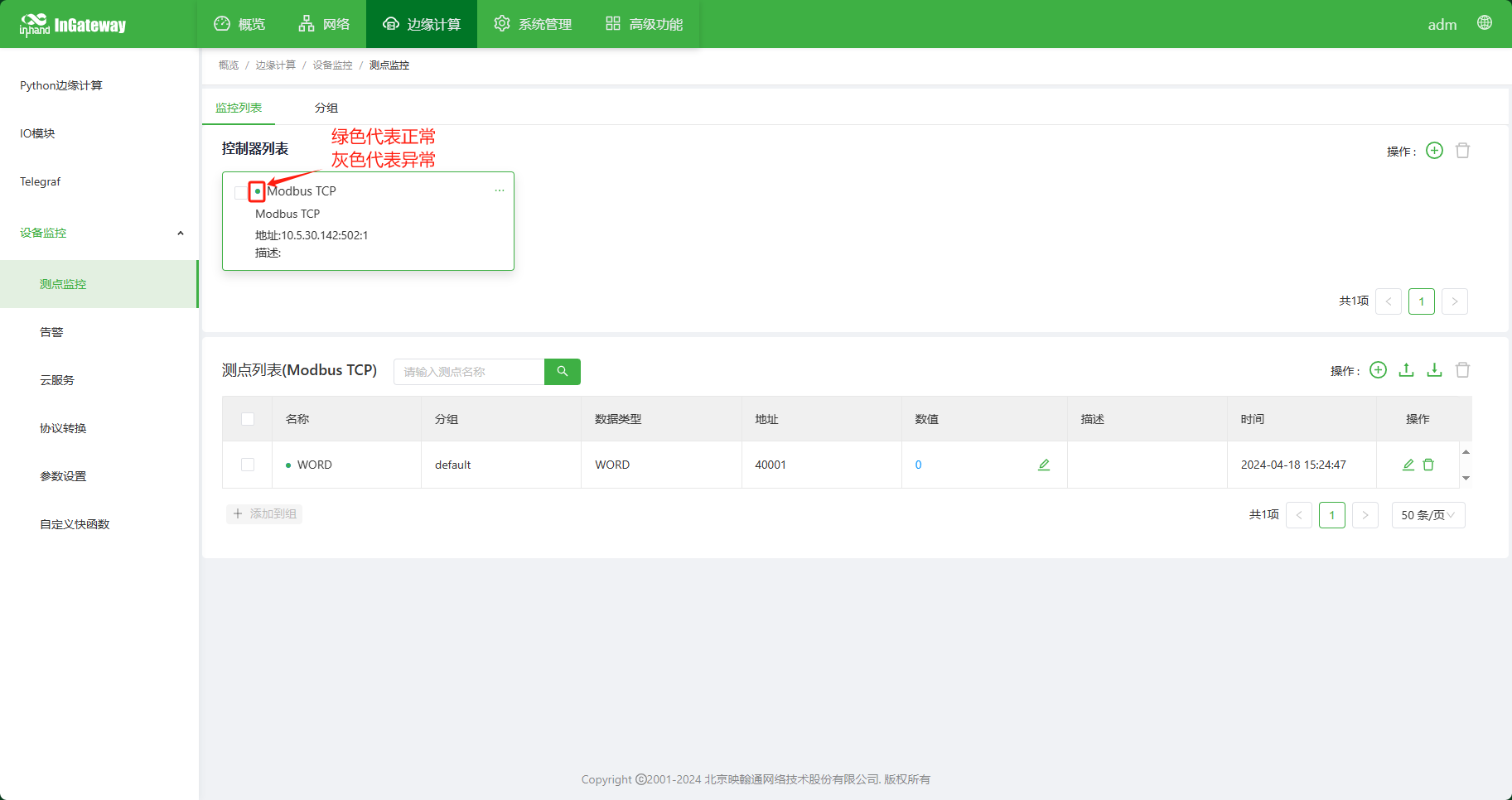Click table scrollbar down arrow

tap(1466, 478)
